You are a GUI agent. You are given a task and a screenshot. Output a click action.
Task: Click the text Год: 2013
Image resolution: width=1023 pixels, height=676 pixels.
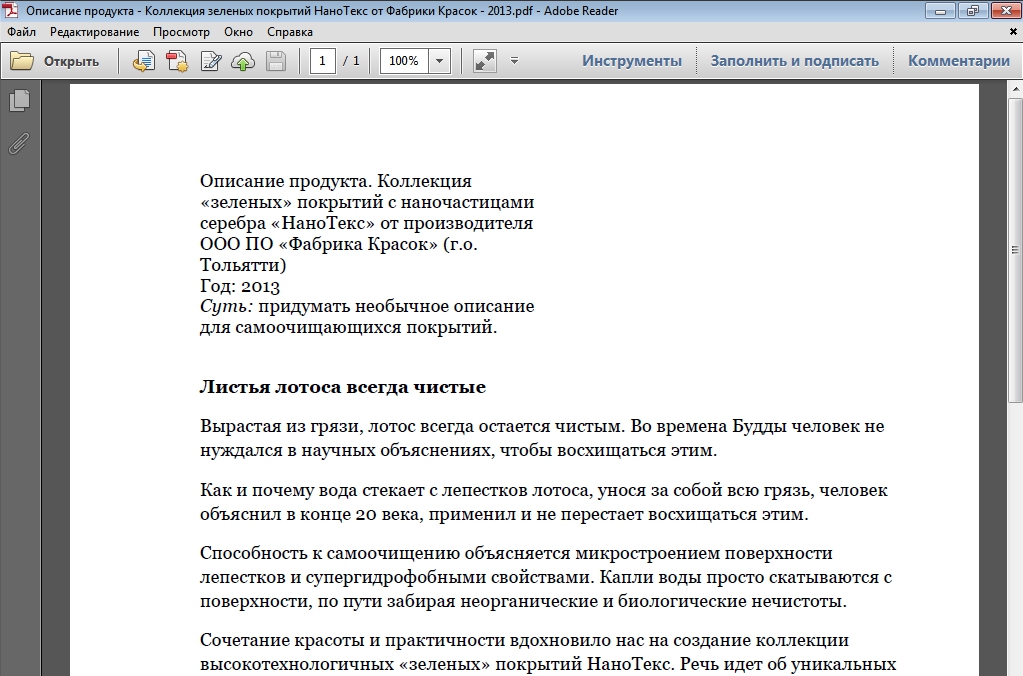click(239, 286)
